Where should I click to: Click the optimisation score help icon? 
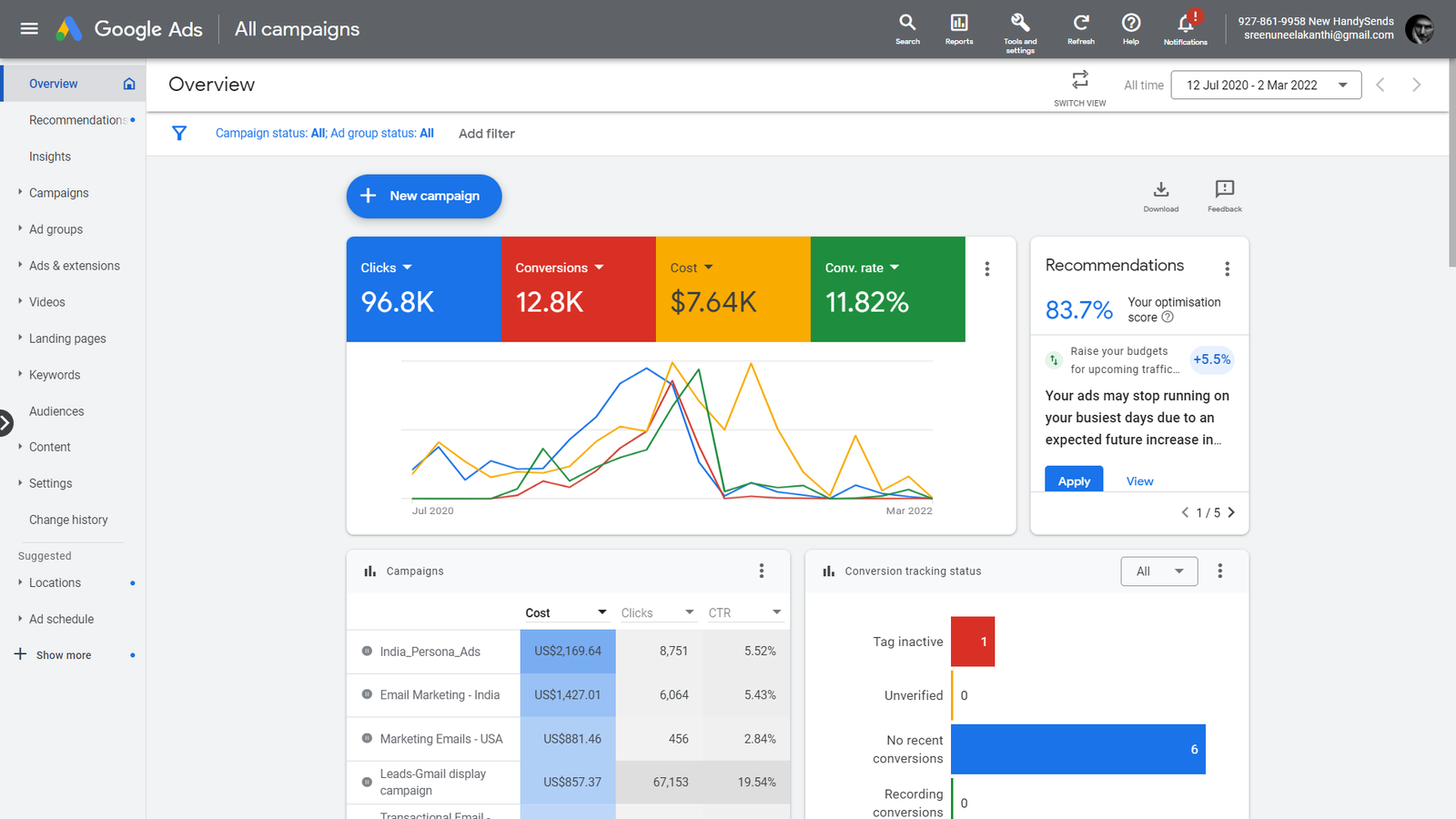point(1168,318)
